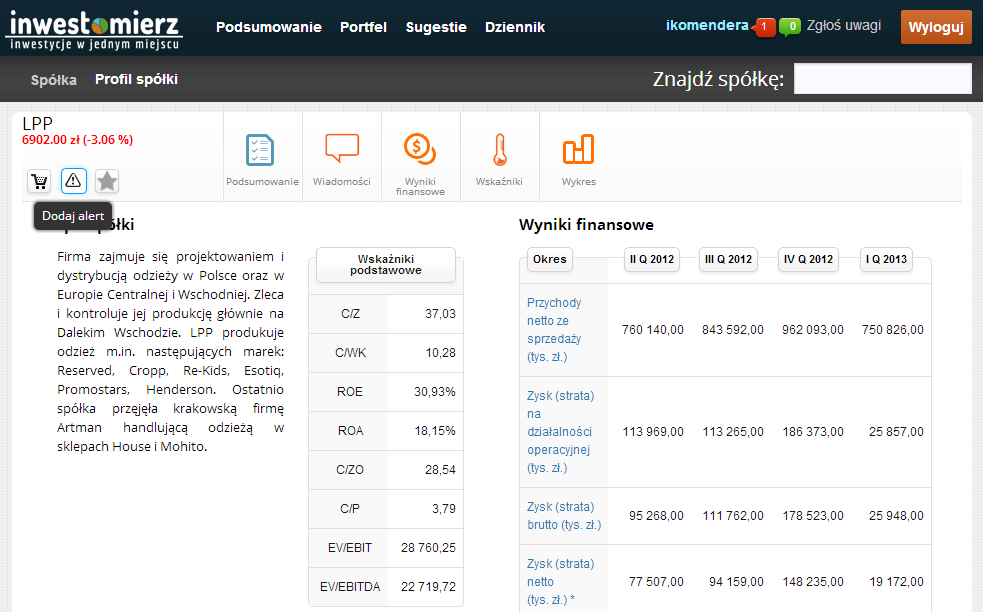Open the ikomendera user profile link
Screen dimensions: 983x612
click(707, 26)
